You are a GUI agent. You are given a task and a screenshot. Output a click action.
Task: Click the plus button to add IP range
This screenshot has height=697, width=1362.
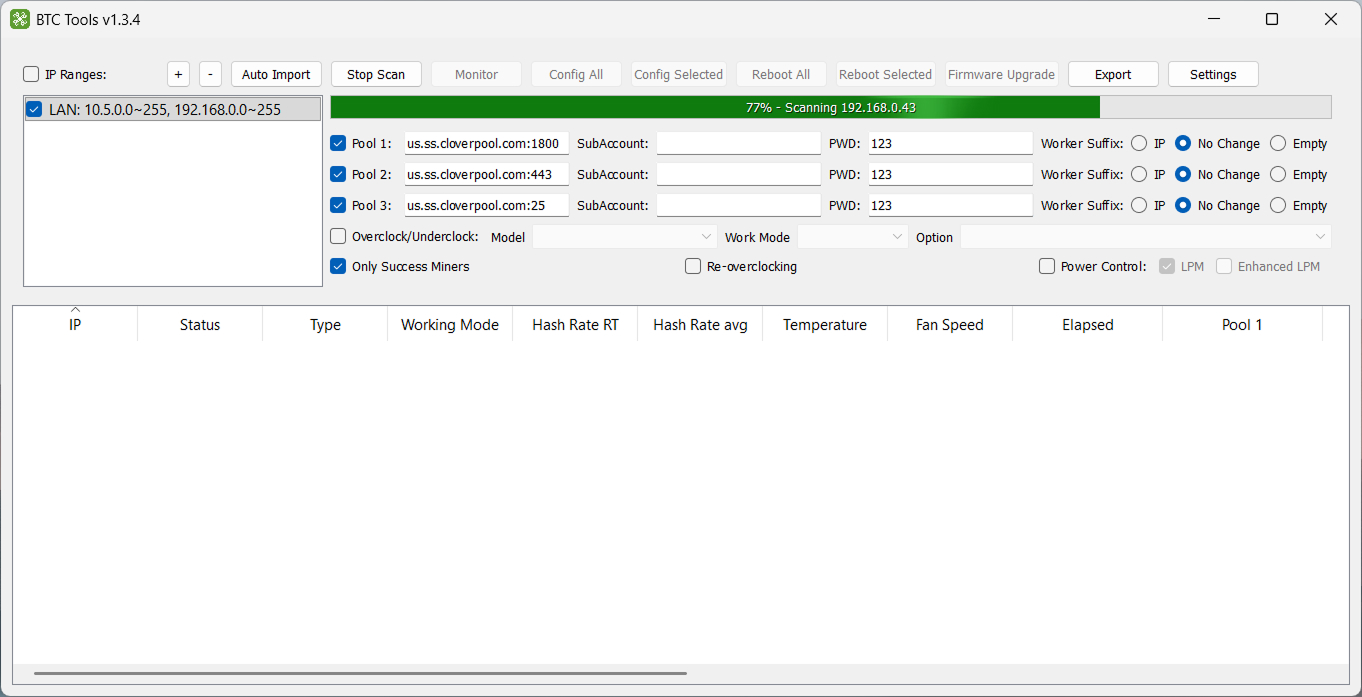(x=178, y=74)
